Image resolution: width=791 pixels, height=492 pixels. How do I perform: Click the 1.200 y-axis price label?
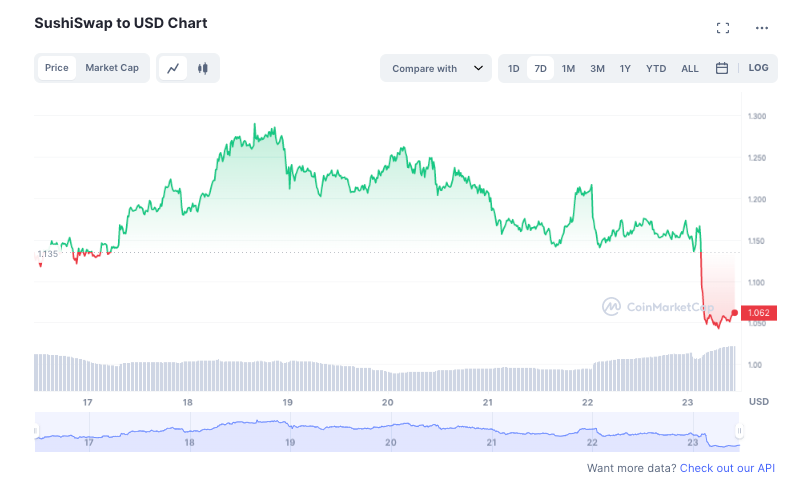pyautogui.click(x=757, y=199)
